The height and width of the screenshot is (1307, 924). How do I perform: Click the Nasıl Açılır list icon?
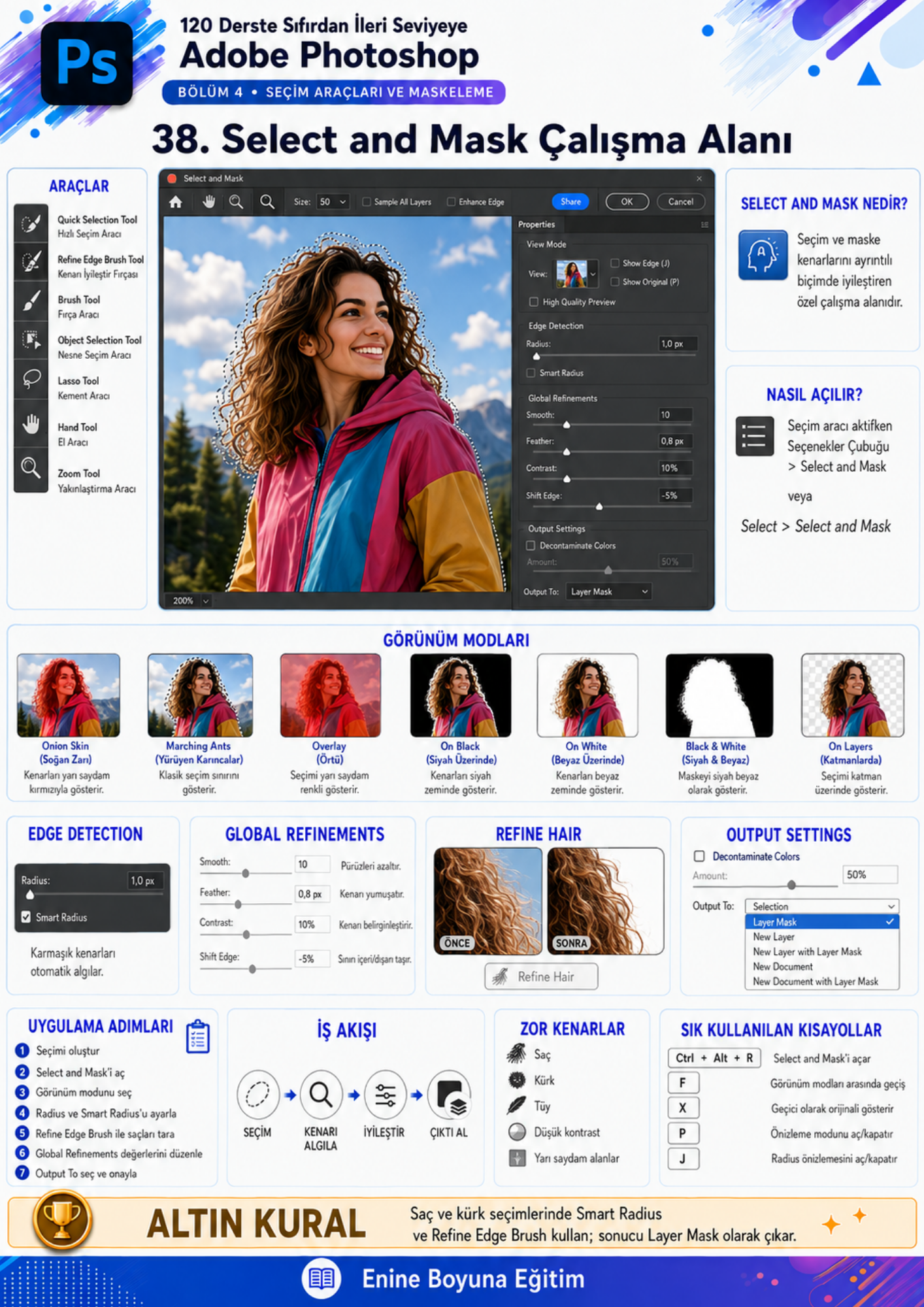click(x=754, y=436)
